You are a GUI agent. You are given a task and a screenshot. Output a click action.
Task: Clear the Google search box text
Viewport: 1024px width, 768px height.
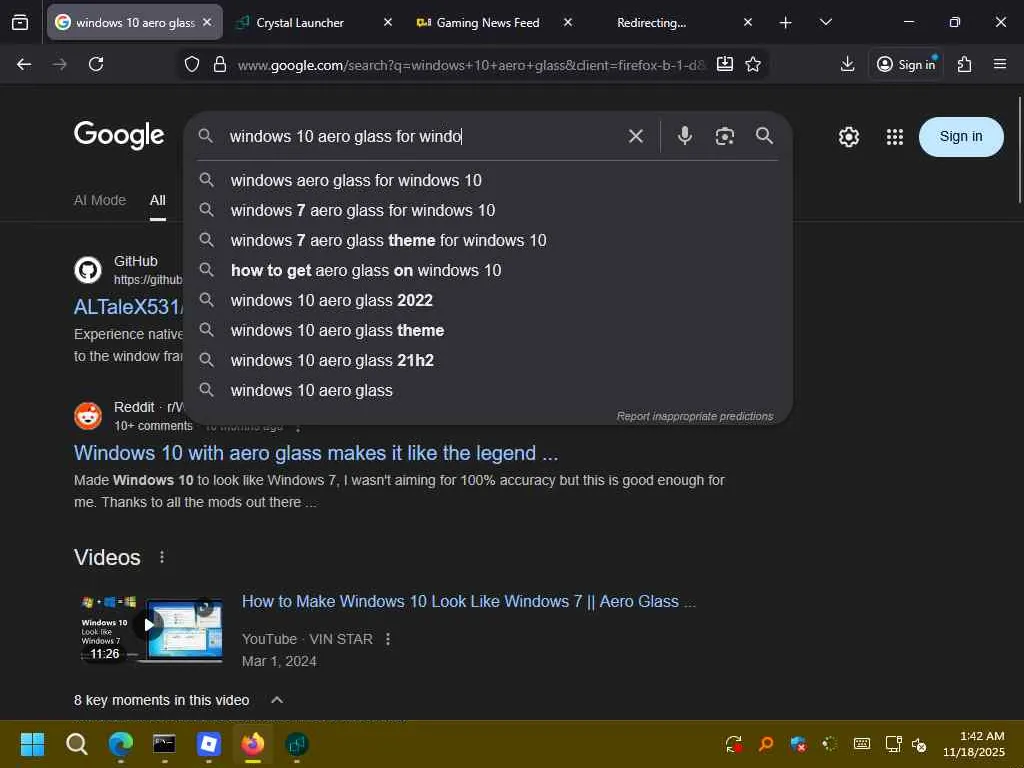635,136
